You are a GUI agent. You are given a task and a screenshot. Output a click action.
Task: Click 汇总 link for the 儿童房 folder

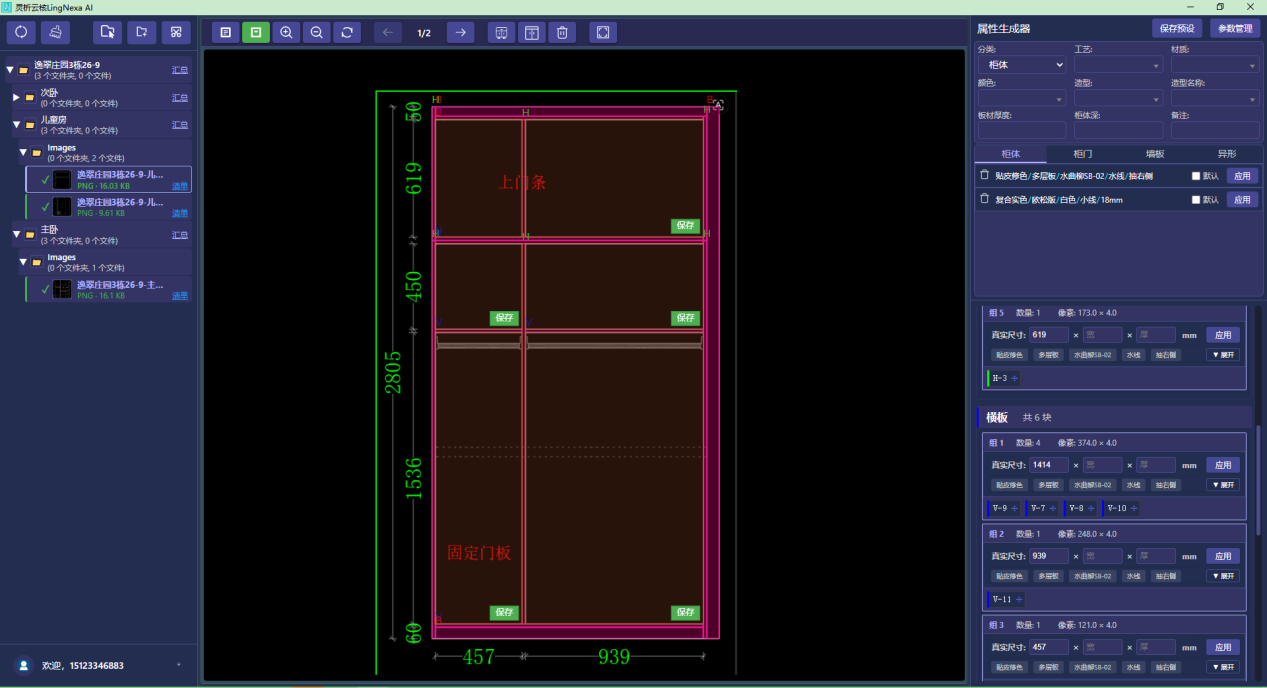coord(180,125)
